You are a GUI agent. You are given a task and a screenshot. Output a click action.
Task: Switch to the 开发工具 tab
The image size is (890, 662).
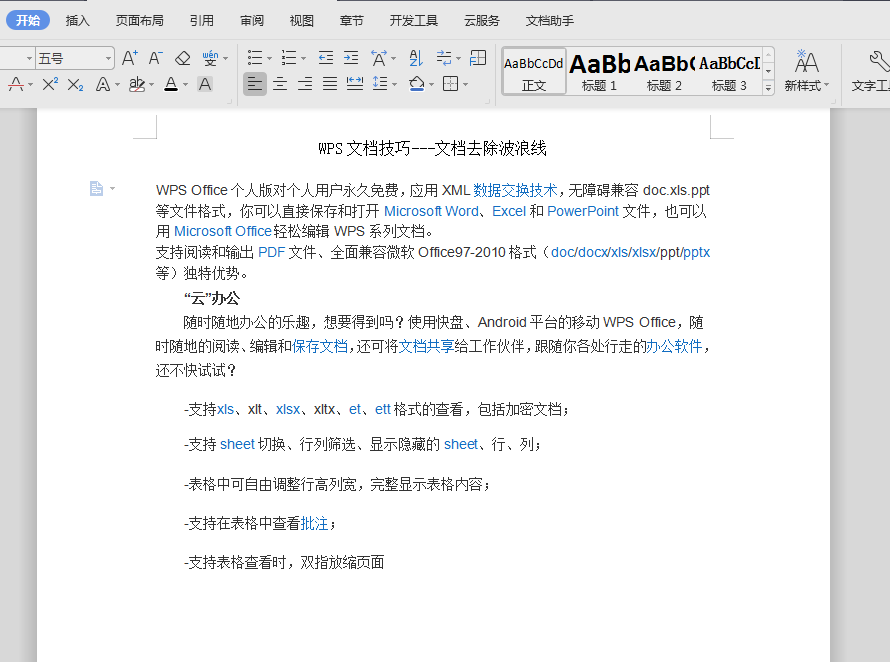(414, 20)
